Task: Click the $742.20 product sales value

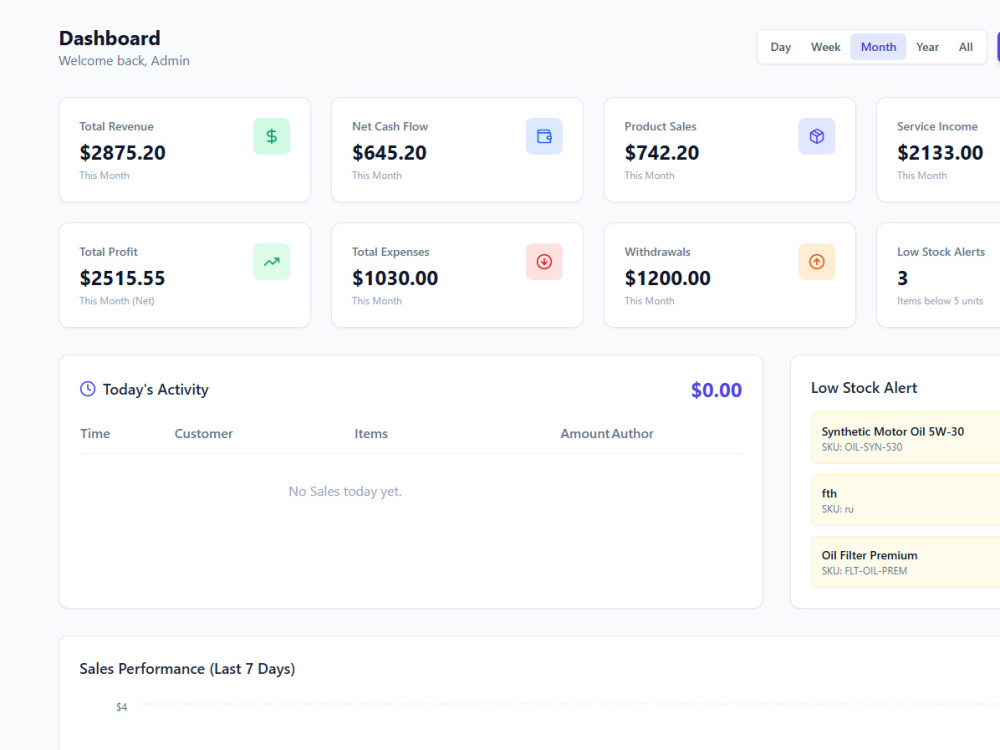Action: pos(661,153)
